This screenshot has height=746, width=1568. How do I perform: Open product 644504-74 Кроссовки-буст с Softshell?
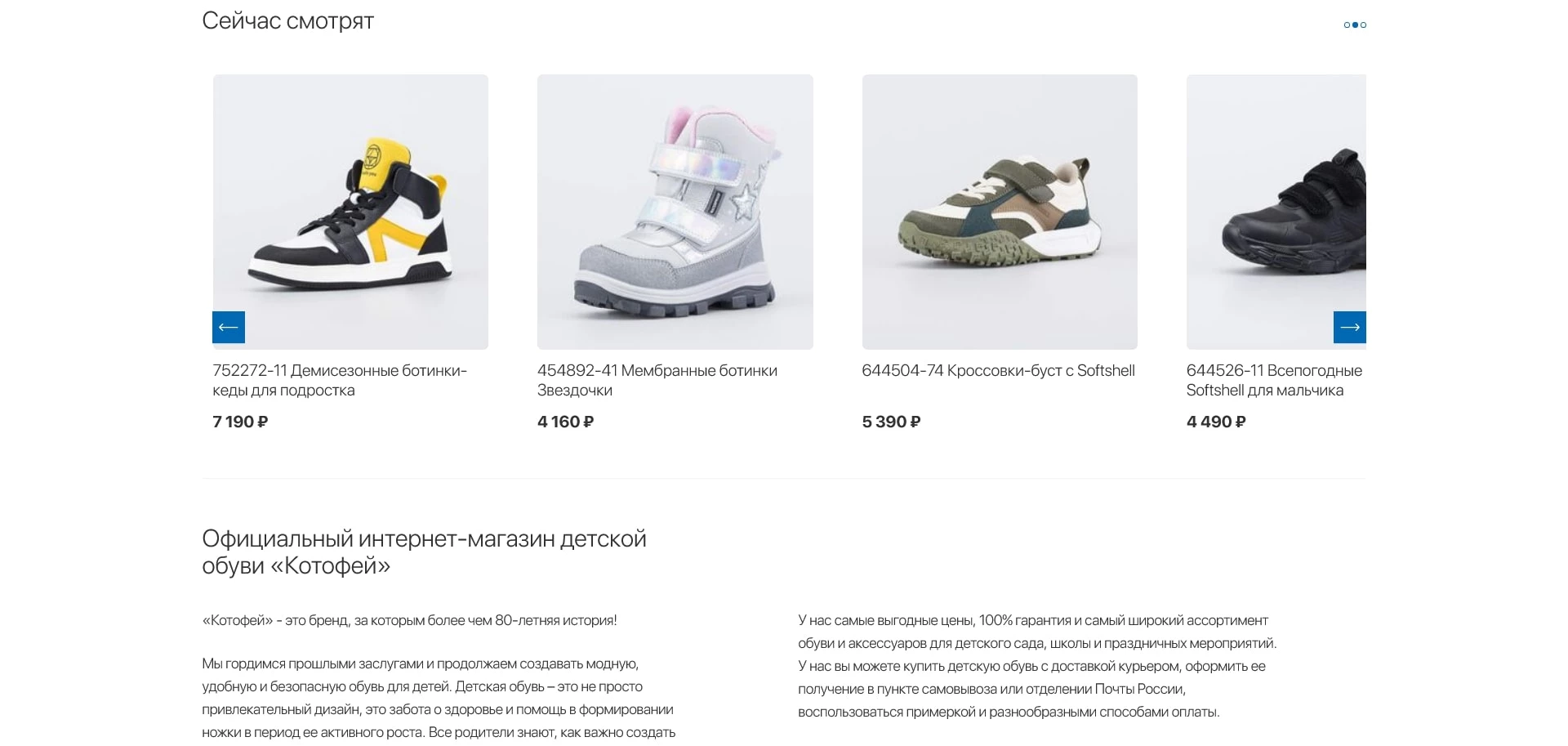pyautogui.click(x=998, y=370)
